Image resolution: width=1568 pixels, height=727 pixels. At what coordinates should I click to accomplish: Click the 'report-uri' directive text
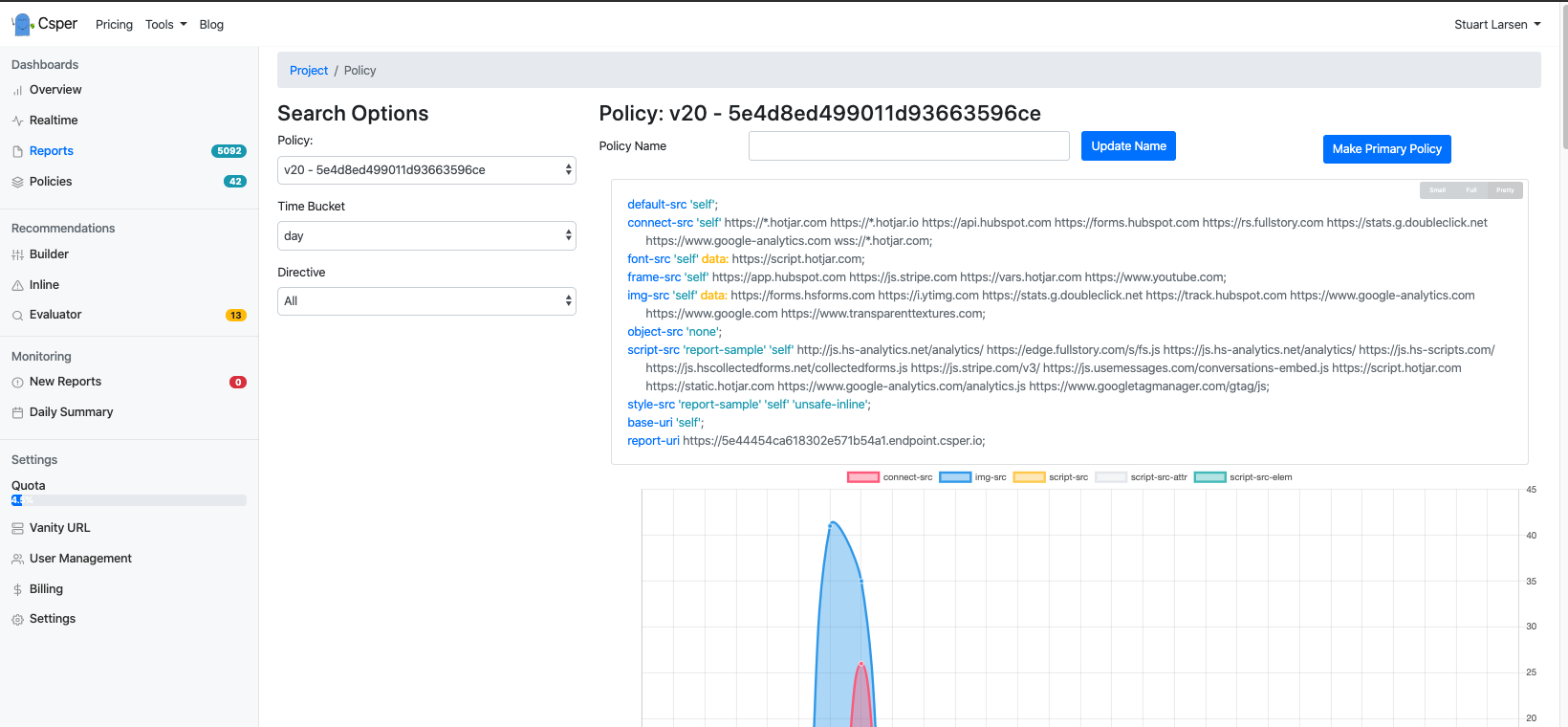tap(653, 441)
